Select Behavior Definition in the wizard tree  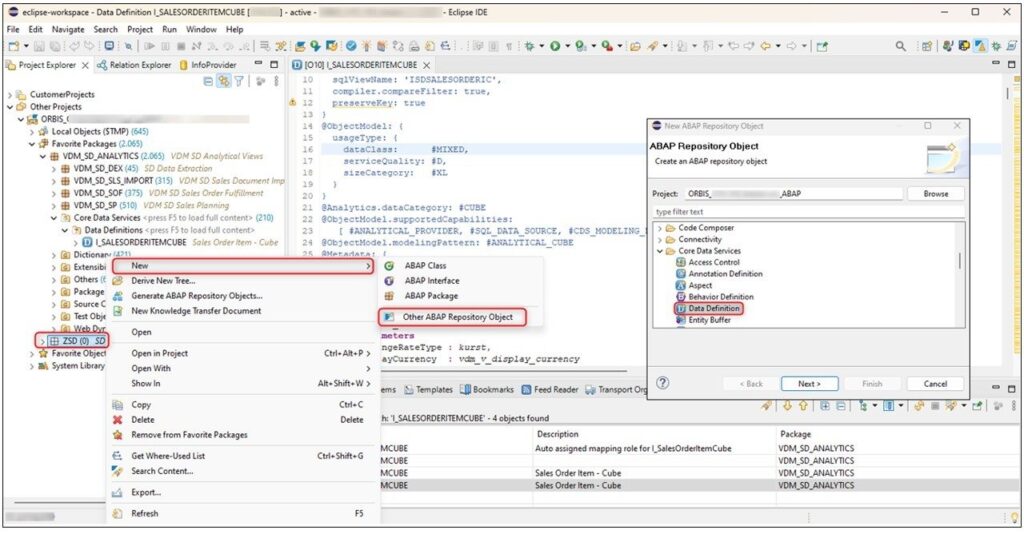coord(720,296)
